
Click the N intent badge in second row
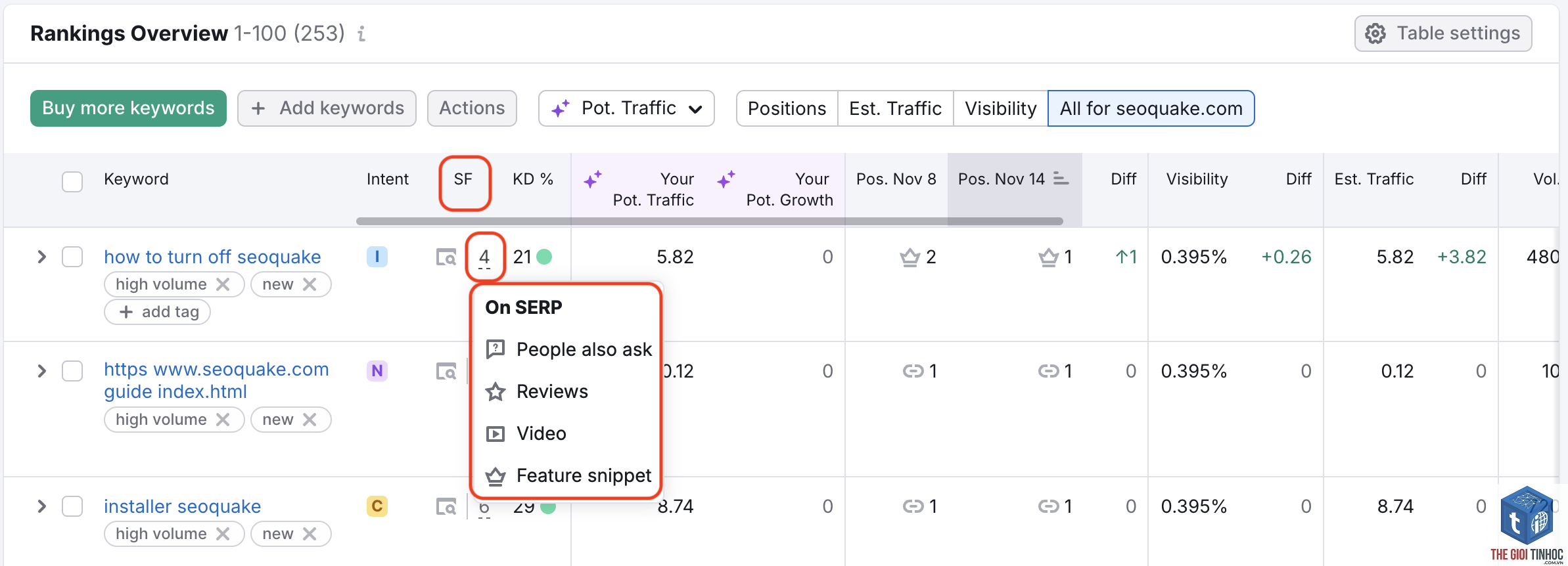click(x=377, y=371)
